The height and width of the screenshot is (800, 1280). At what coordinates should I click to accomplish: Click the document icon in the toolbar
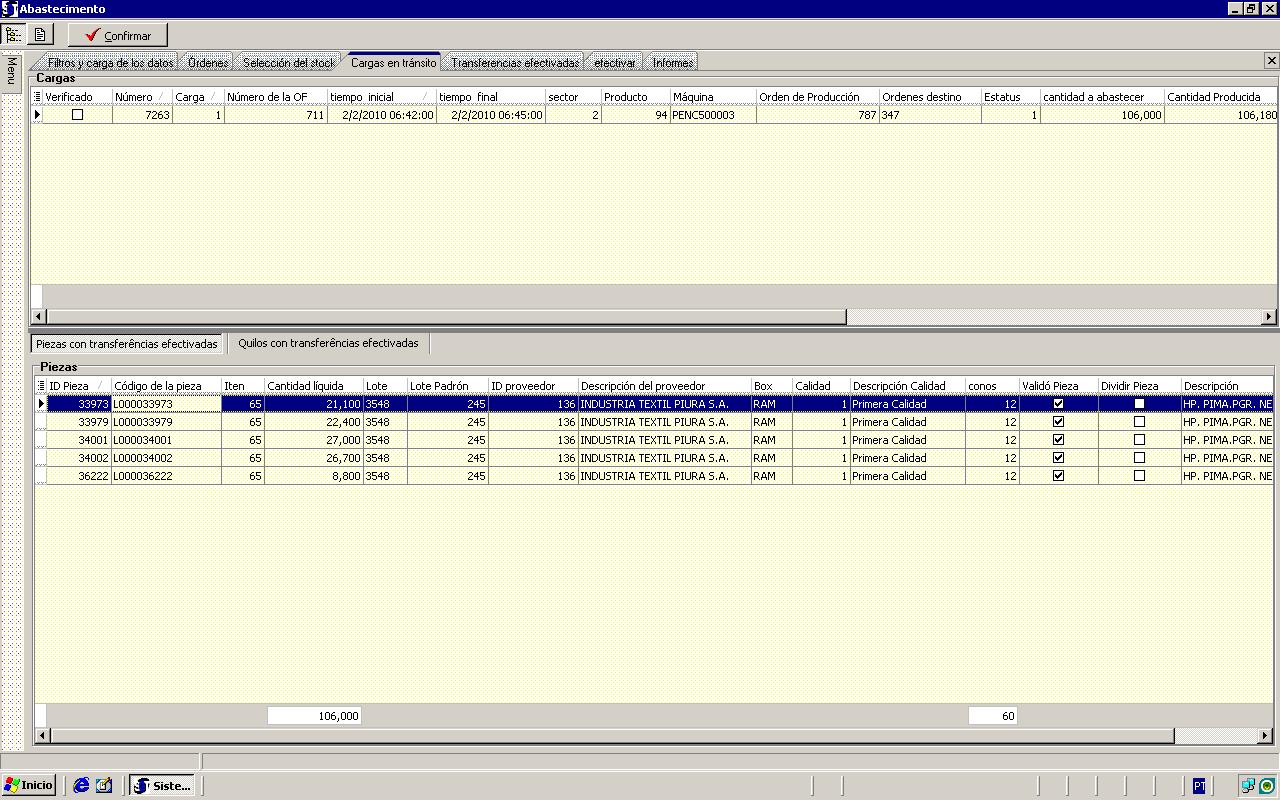point(40,35)
